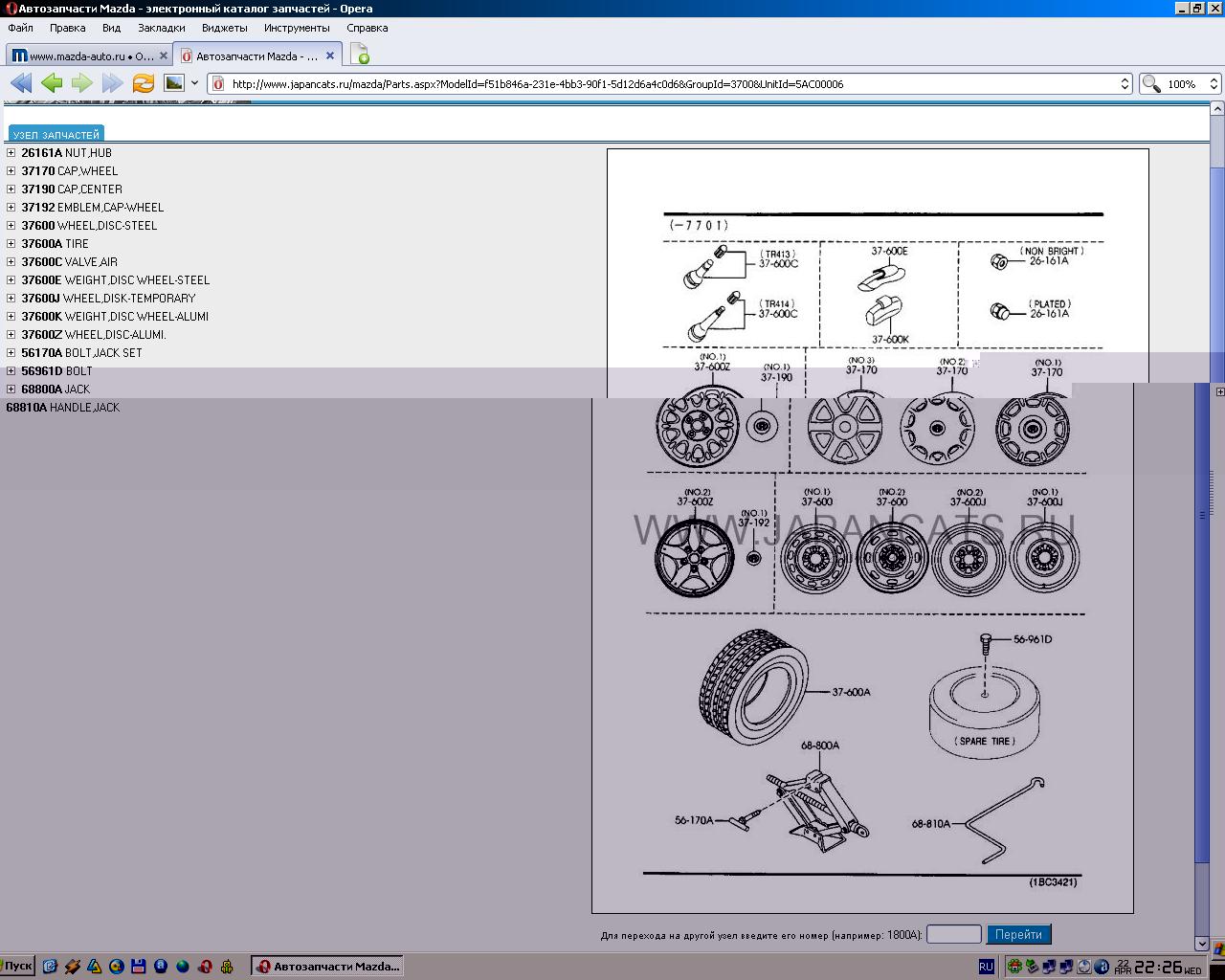Expand the 37600C VALVE,AIR node
This screenshot has height=980, width=1225.
[11, 262]
